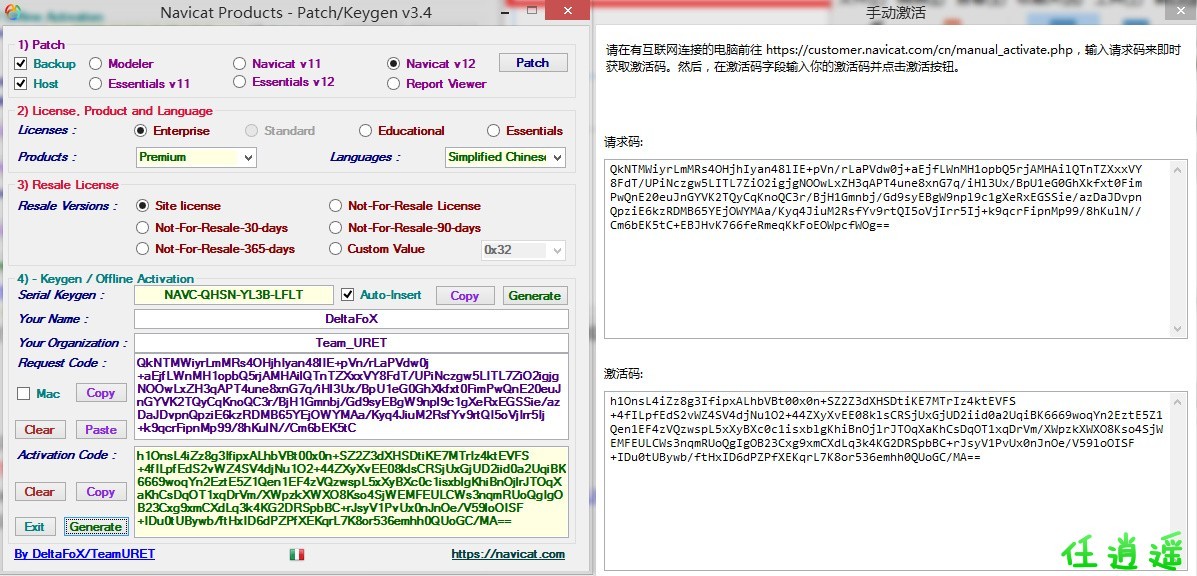The image size is (1197, 576).
Task: Copy the serial via Copy beside Auto-Insert
Action: point(464,295)
